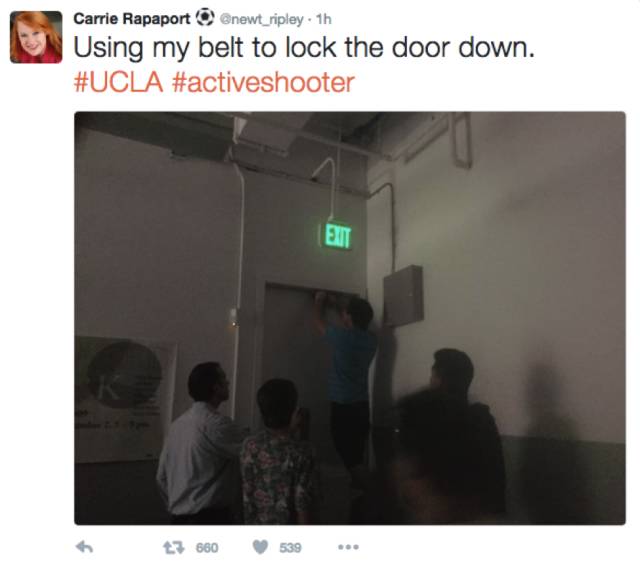This screenshot has height=566, width=640.
Task: Click the soccer ball emoji beside the name
Action: [x=205, y=18]
